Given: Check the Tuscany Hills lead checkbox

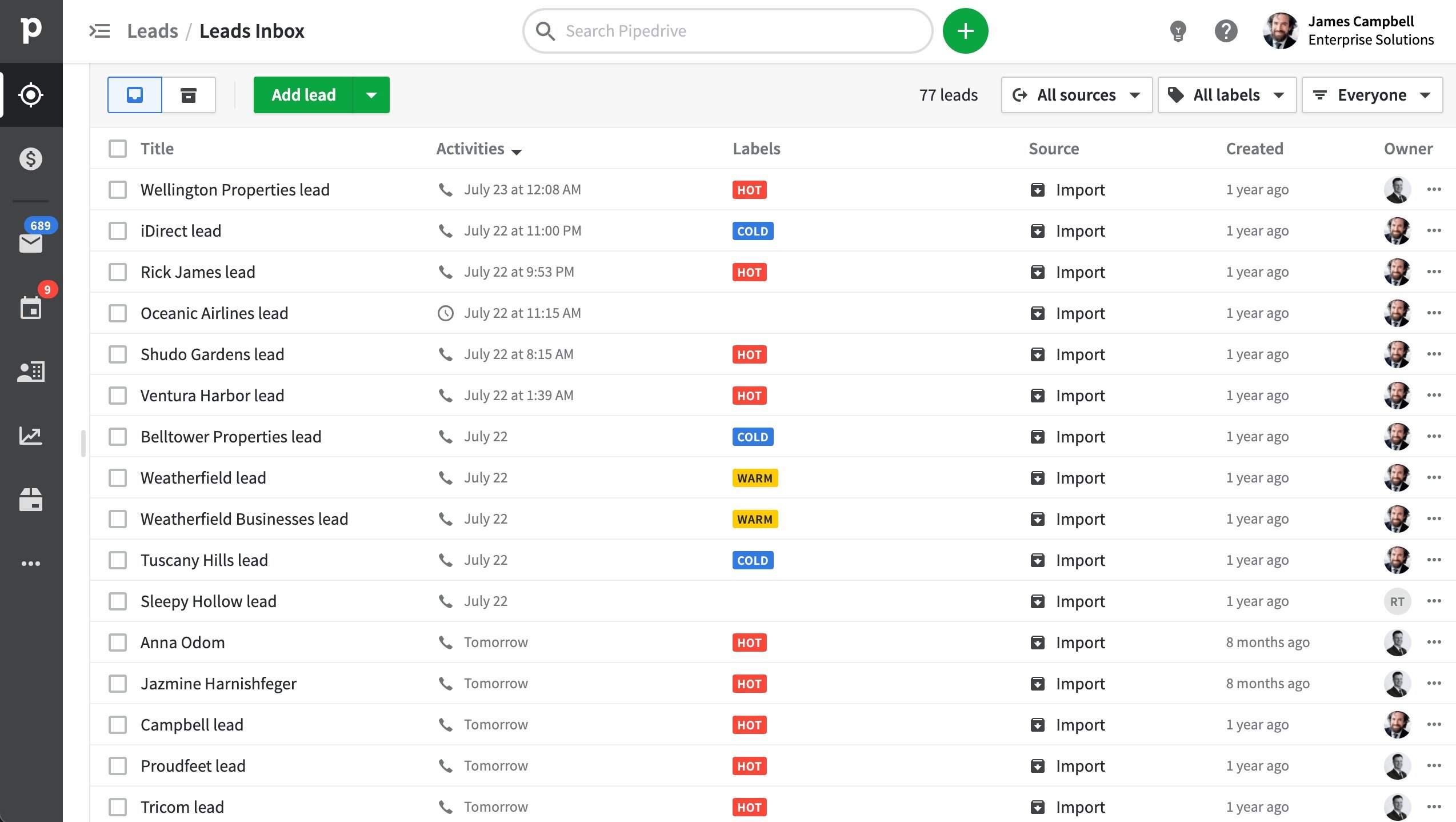Looking at the screenshot, I should 117,560.
